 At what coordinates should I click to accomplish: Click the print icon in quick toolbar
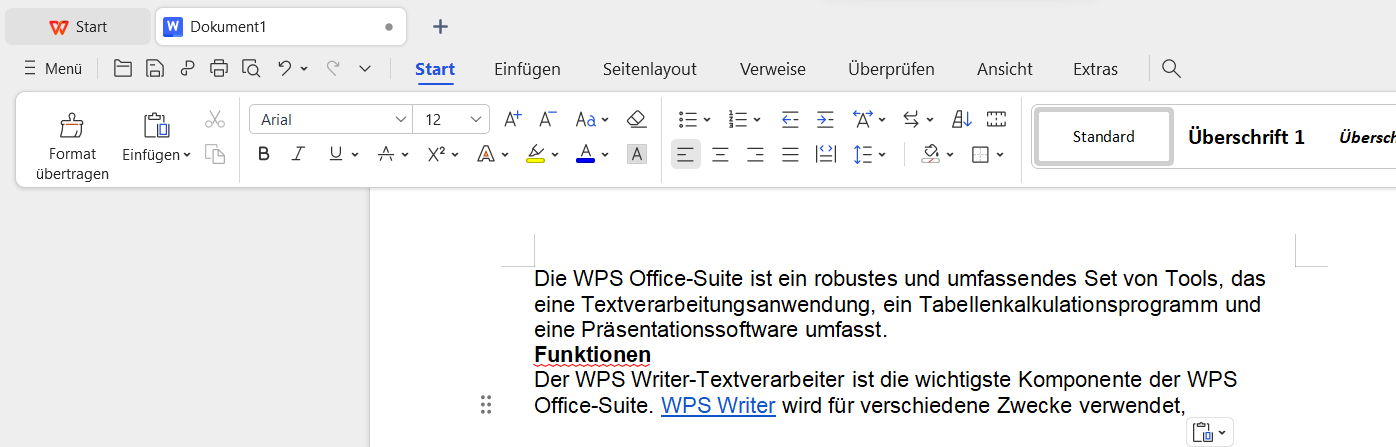point(219,68)
